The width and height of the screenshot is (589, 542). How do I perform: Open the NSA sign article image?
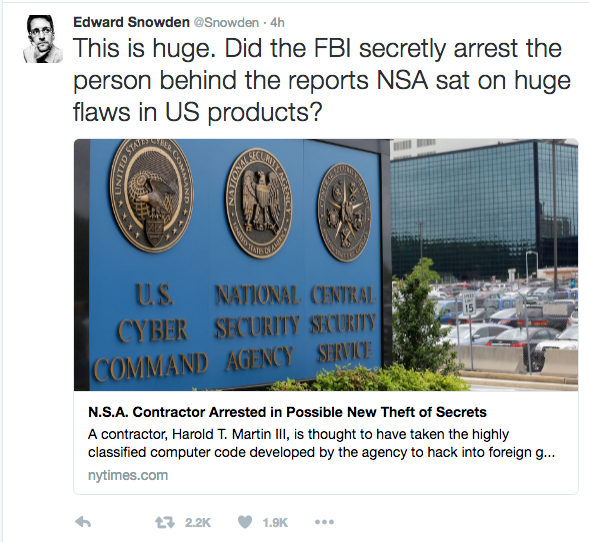pyautogui.click(x=326, y=265)
